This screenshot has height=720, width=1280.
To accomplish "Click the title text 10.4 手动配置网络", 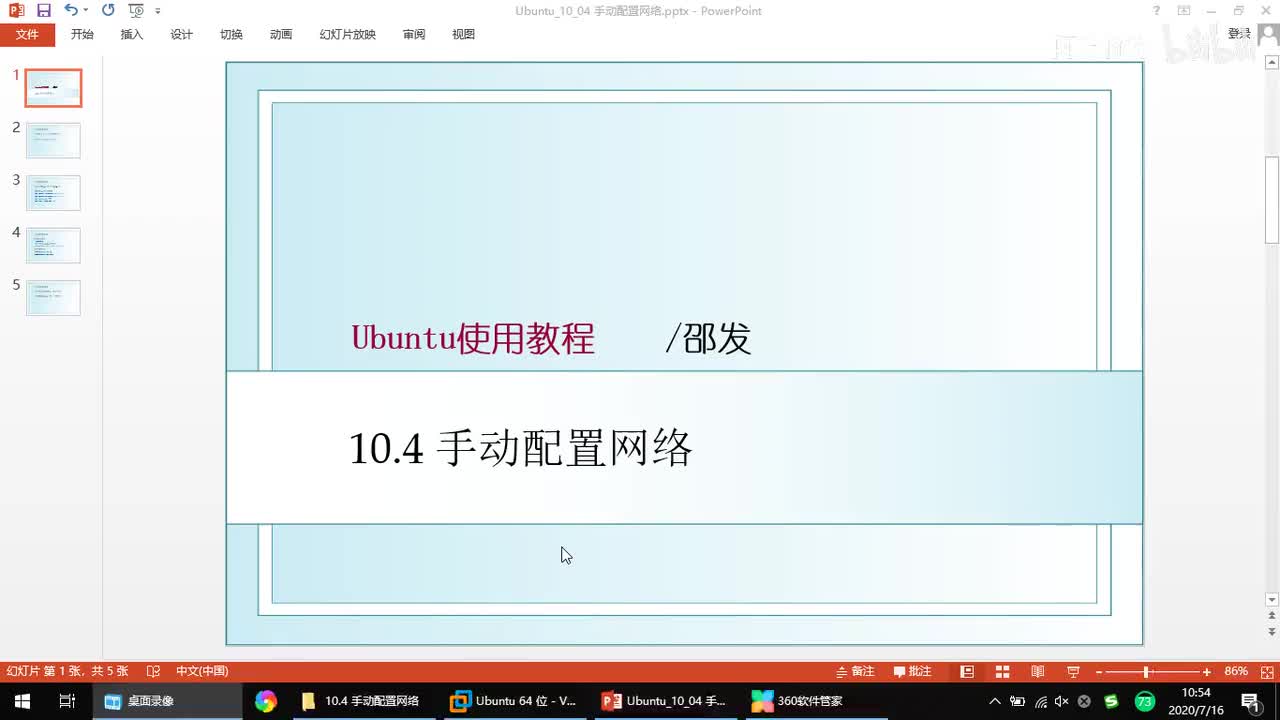I will 520,448.
